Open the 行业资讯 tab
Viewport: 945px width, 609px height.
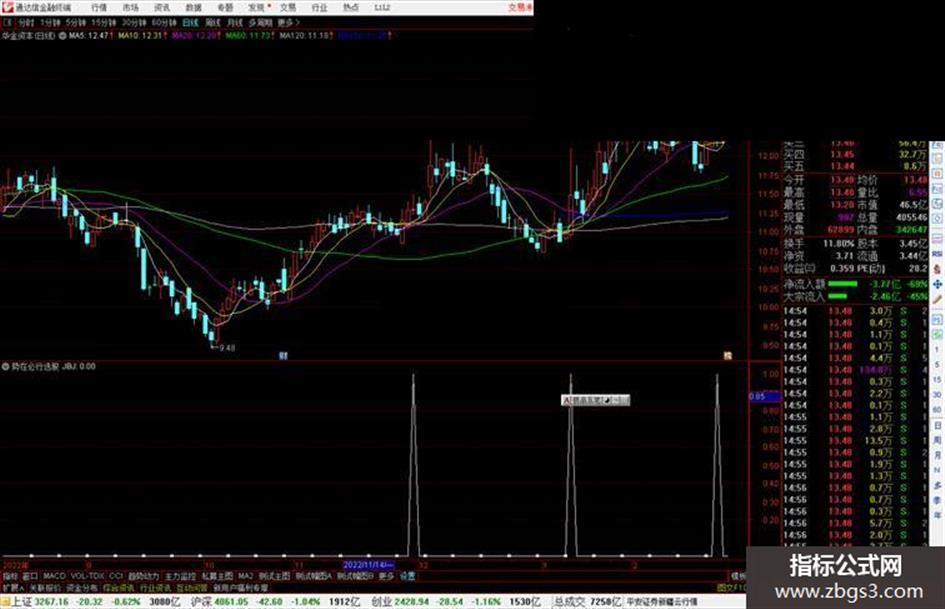[155, 587]
